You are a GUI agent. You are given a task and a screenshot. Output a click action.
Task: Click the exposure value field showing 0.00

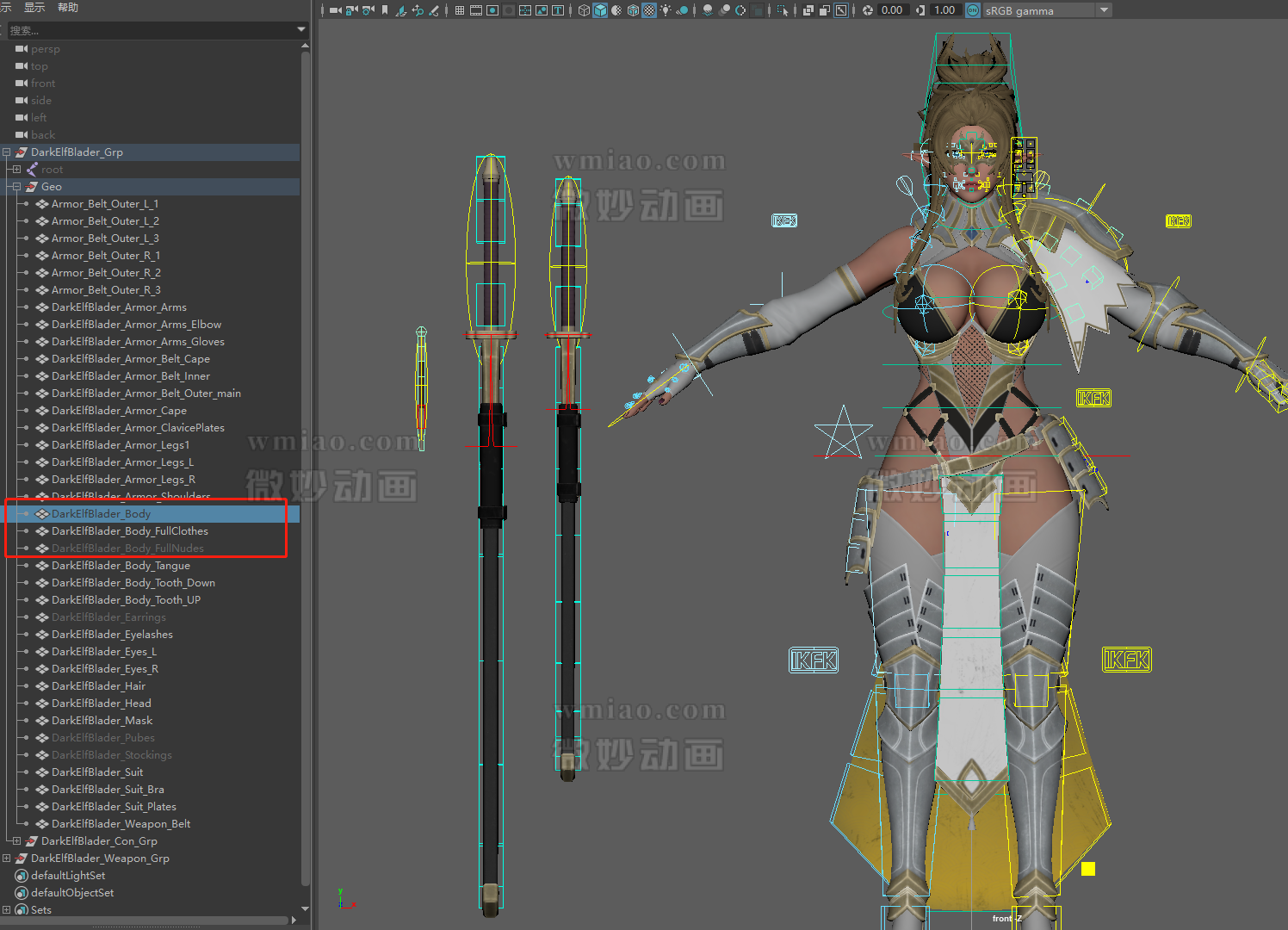point(892,10)
